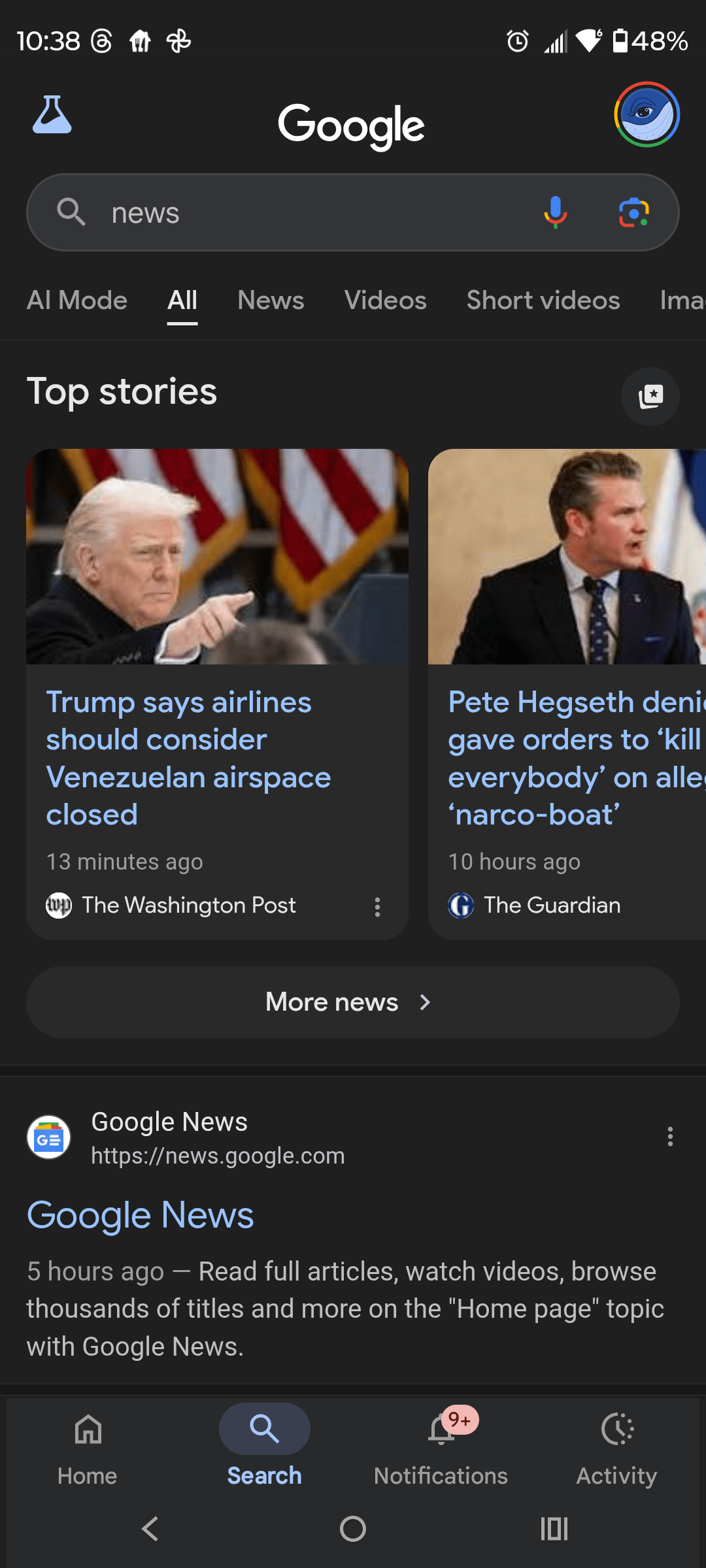Open the Google News result link
Screen dimensions: 706x1568
141,1215
